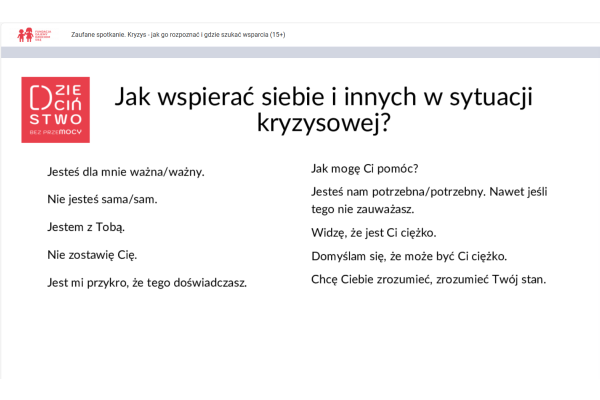Click the line 'Nie jesteś sama/sam.'
600x400 pixels.
click(103, 199)
